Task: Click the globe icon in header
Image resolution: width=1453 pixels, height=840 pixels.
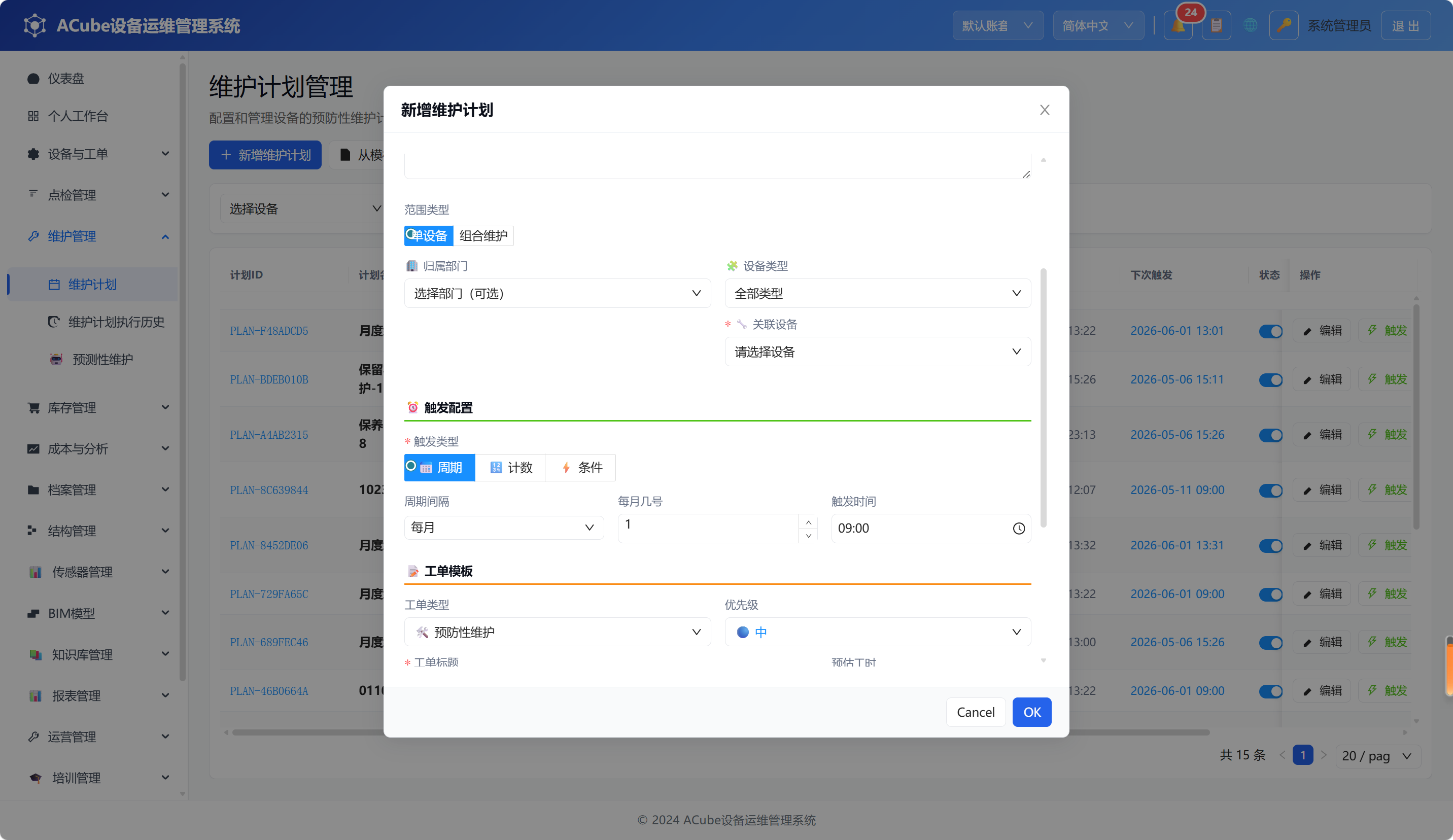Action: (x=1250, y=25)
